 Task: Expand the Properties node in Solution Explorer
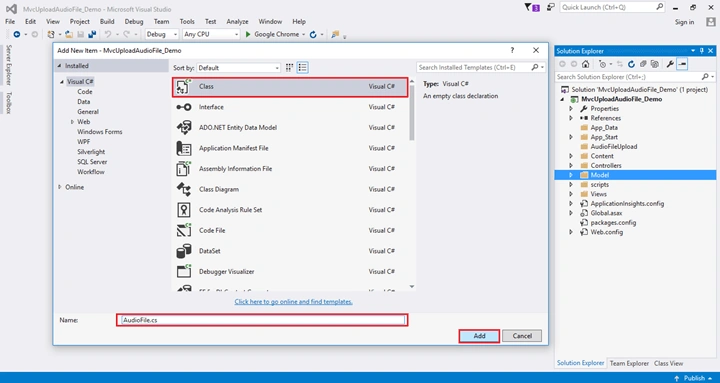tap(571, 108)
